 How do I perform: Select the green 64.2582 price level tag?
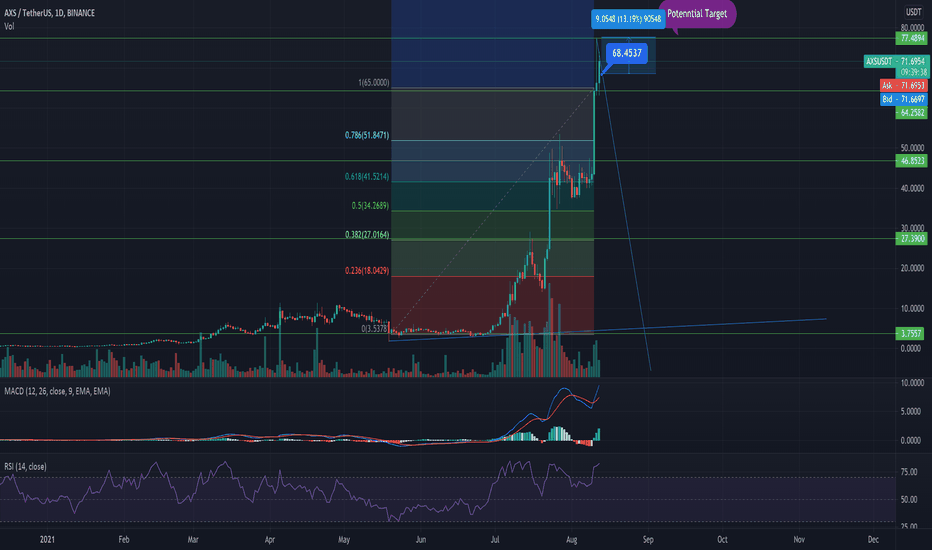pyautogui.click(x=912, y=112)
